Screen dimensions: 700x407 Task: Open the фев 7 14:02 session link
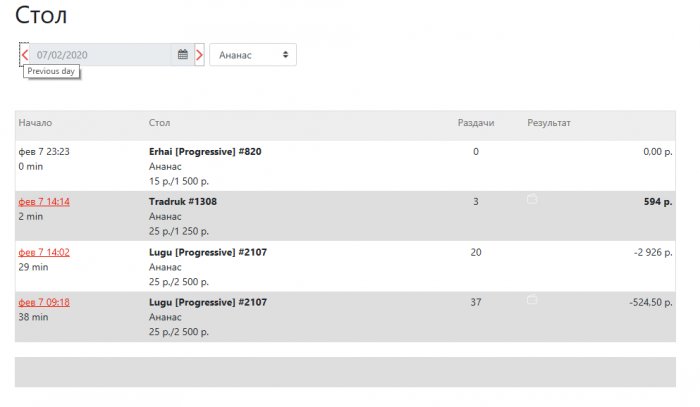click(x=44, y=252)
